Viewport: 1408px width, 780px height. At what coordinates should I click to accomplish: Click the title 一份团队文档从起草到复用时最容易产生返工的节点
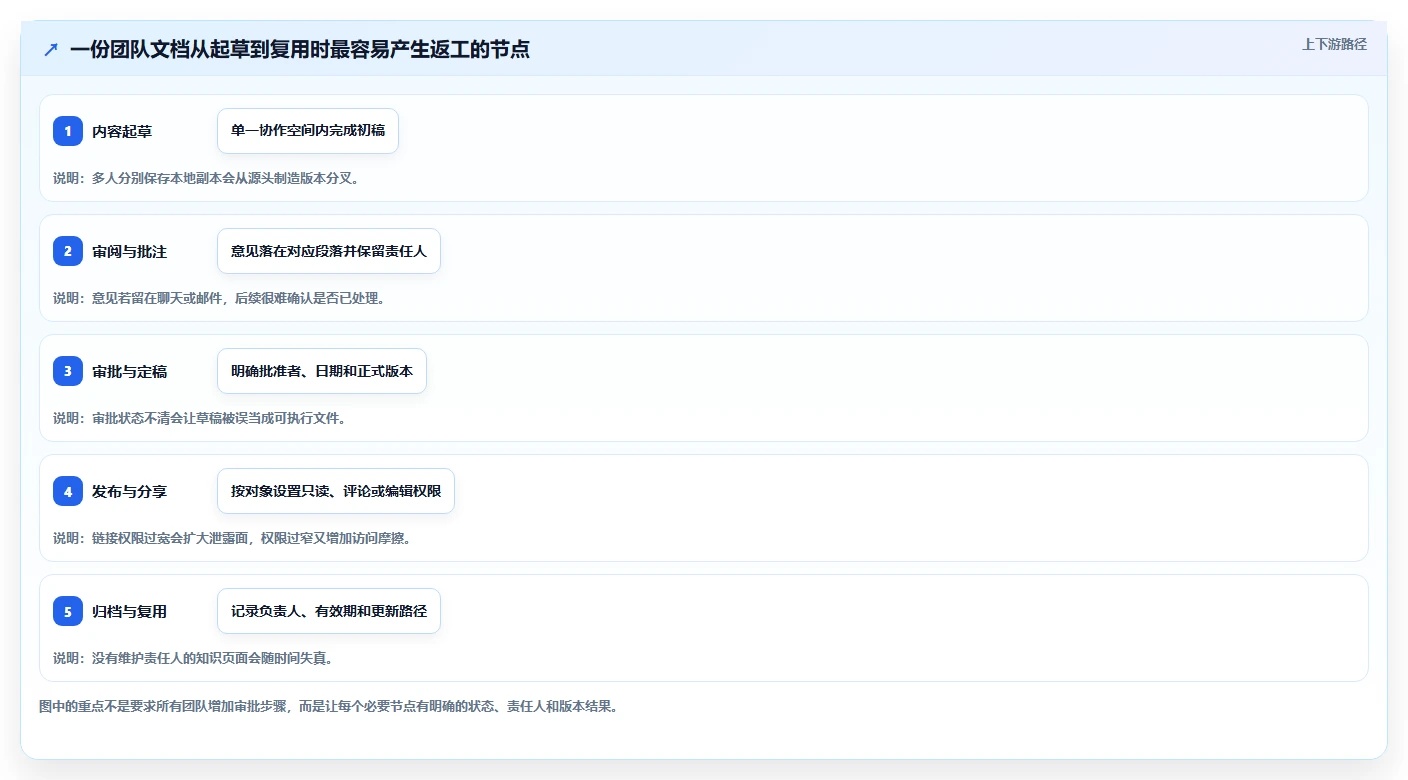pos(300,49)
